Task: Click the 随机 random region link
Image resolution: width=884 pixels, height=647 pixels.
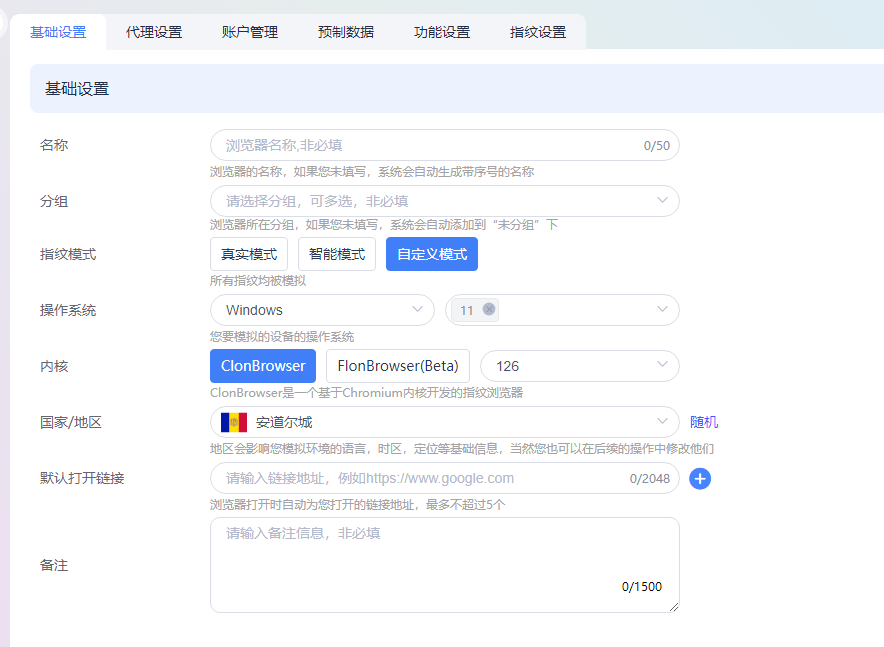Action: tap(704, 422)
